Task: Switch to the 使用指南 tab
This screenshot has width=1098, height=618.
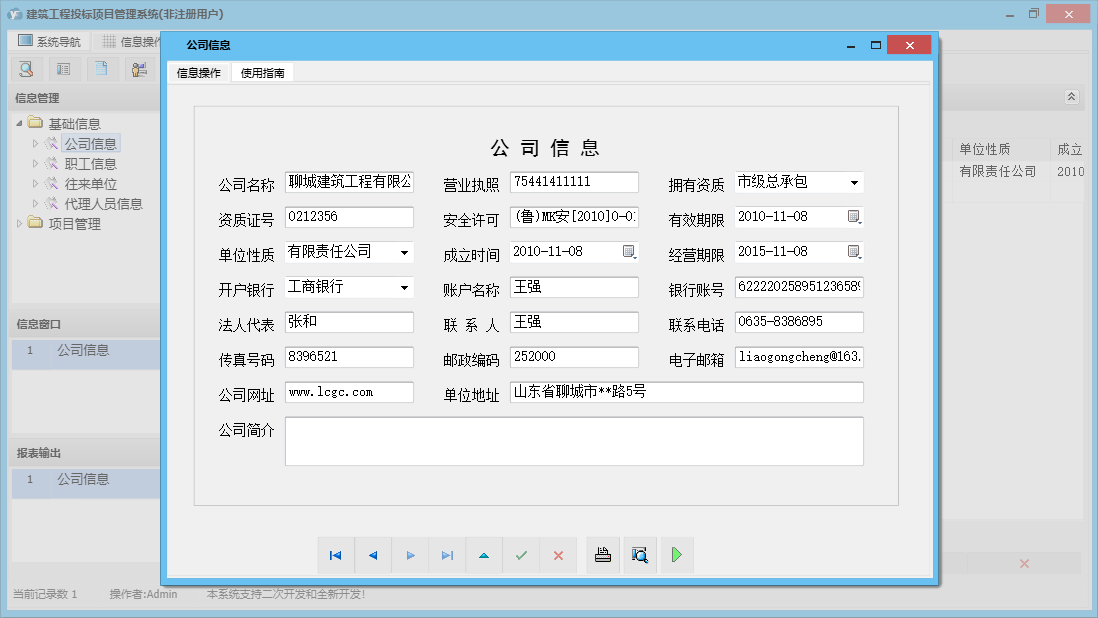Action: click(262, 73)
